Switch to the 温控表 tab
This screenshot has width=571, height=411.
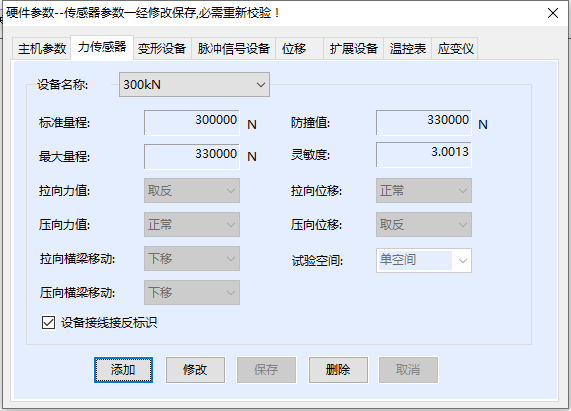click(407, 48)
